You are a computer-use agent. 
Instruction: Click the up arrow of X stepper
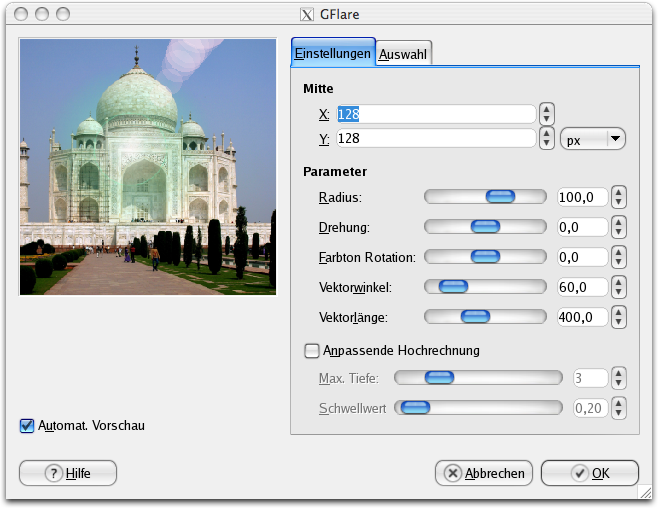pos(547,109)
